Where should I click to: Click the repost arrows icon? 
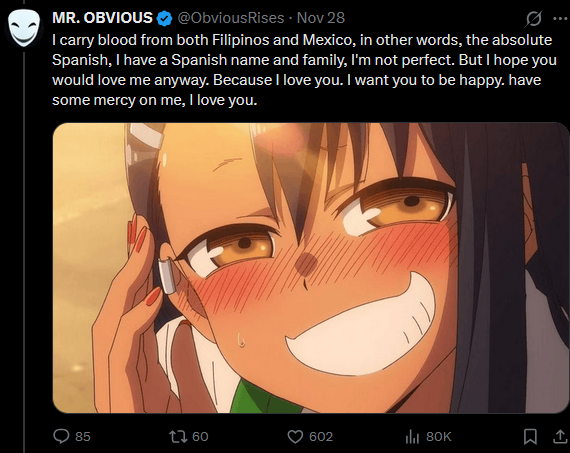178,436
